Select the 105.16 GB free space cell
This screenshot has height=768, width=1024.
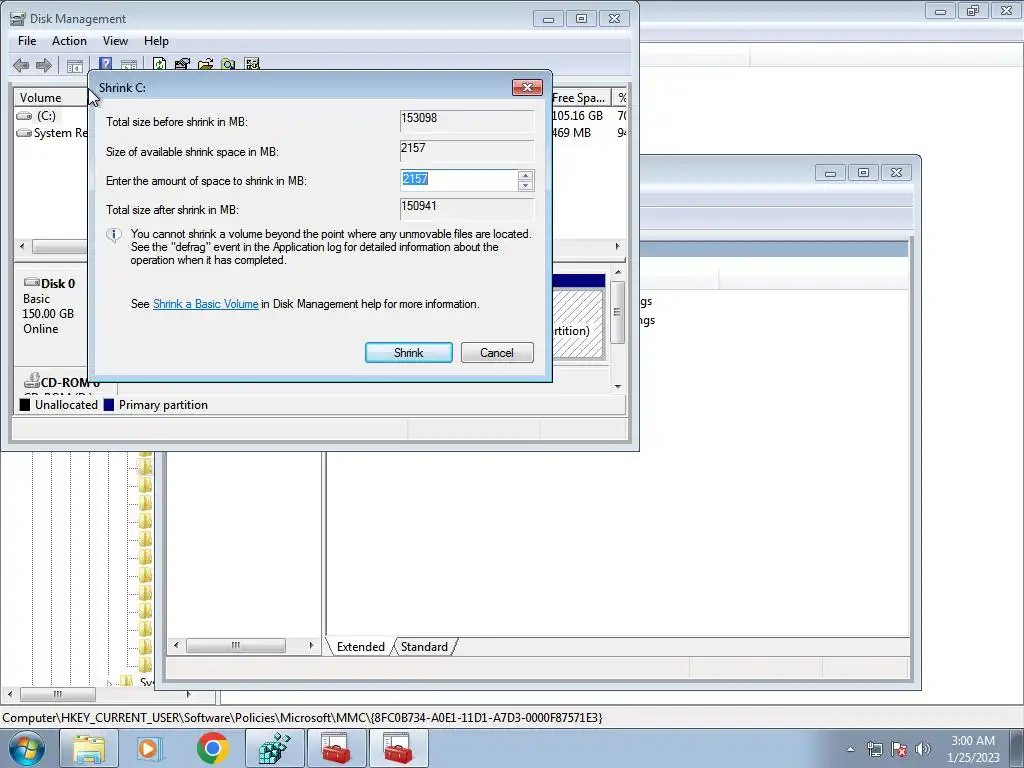577,116
